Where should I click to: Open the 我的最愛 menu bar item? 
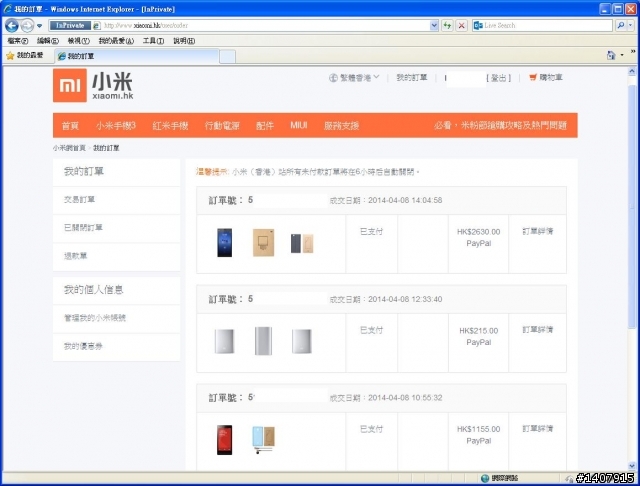click(116, 41)
